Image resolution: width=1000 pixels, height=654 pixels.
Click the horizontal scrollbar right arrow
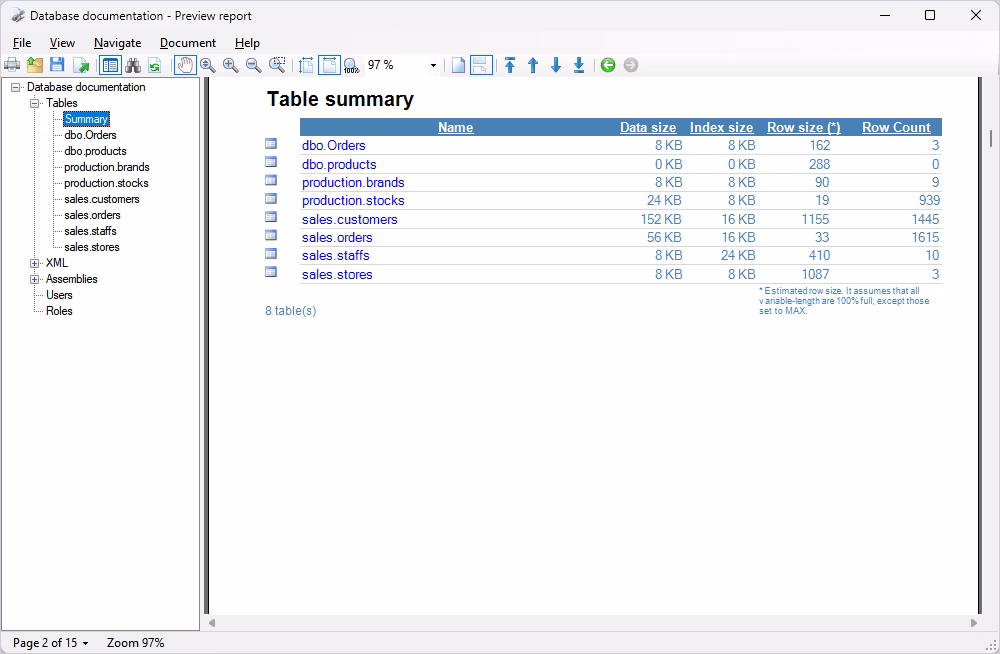click(x=973, y=623)
